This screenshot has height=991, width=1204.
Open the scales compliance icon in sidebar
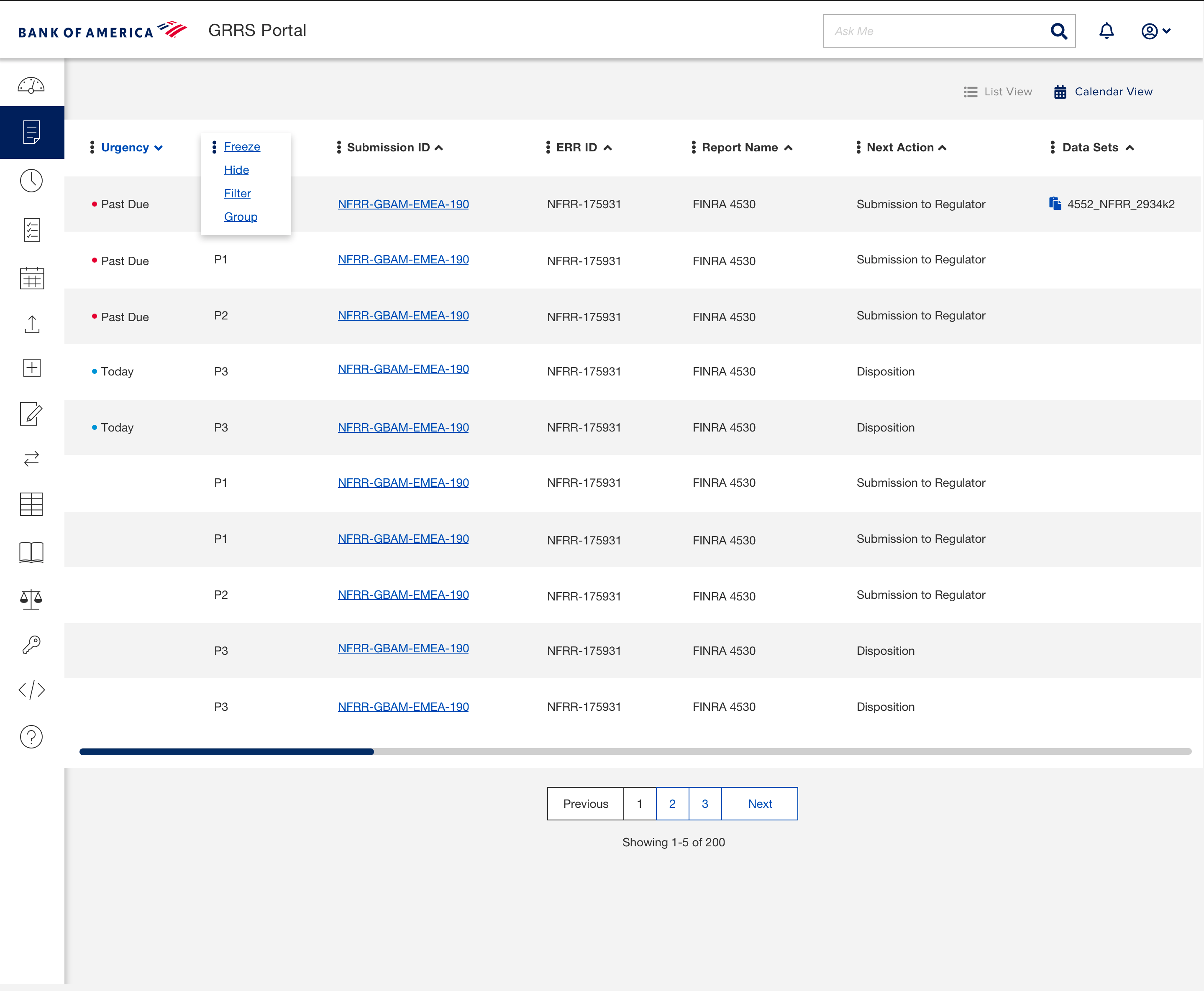point(31,599)
